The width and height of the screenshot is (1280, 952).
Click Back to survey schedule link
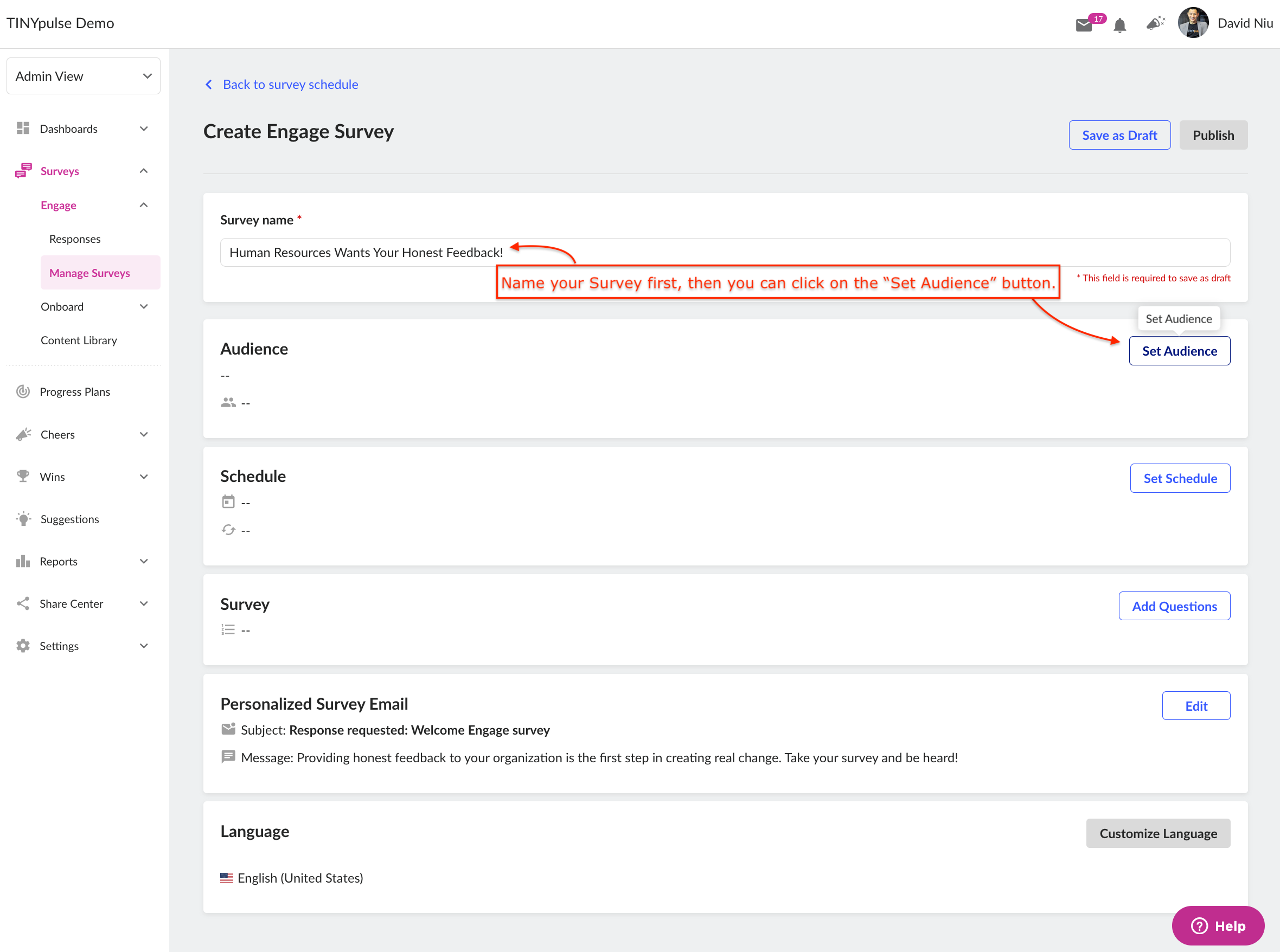click(291, 85)
